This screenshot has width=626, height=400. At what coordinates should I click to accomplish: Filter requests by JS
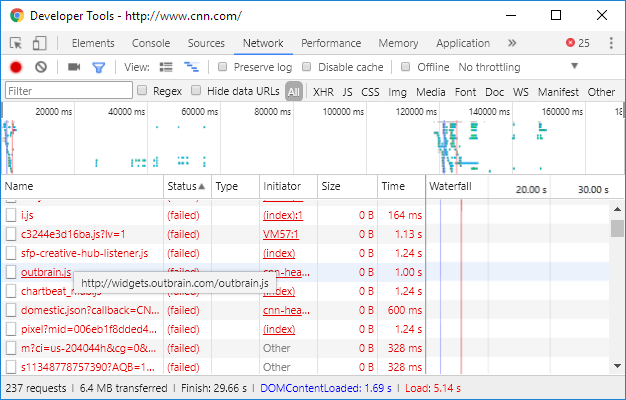(x=347, y=92)
